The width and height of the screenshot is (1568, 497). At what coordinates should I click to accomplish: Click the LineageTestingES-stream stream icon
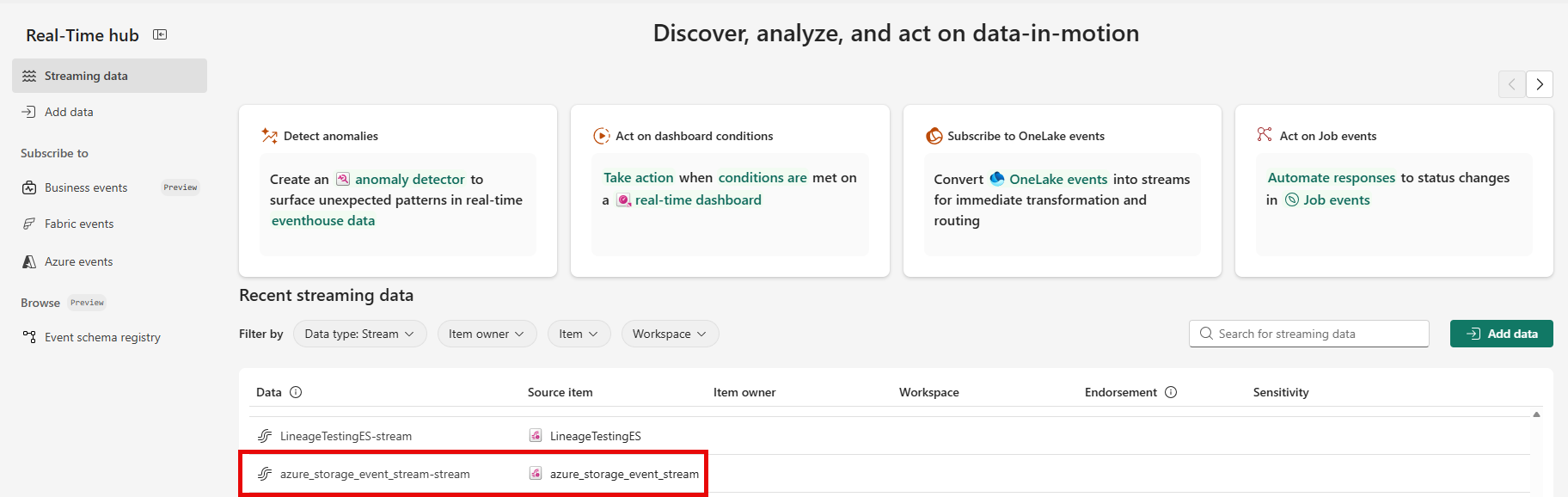pos(265,436)
